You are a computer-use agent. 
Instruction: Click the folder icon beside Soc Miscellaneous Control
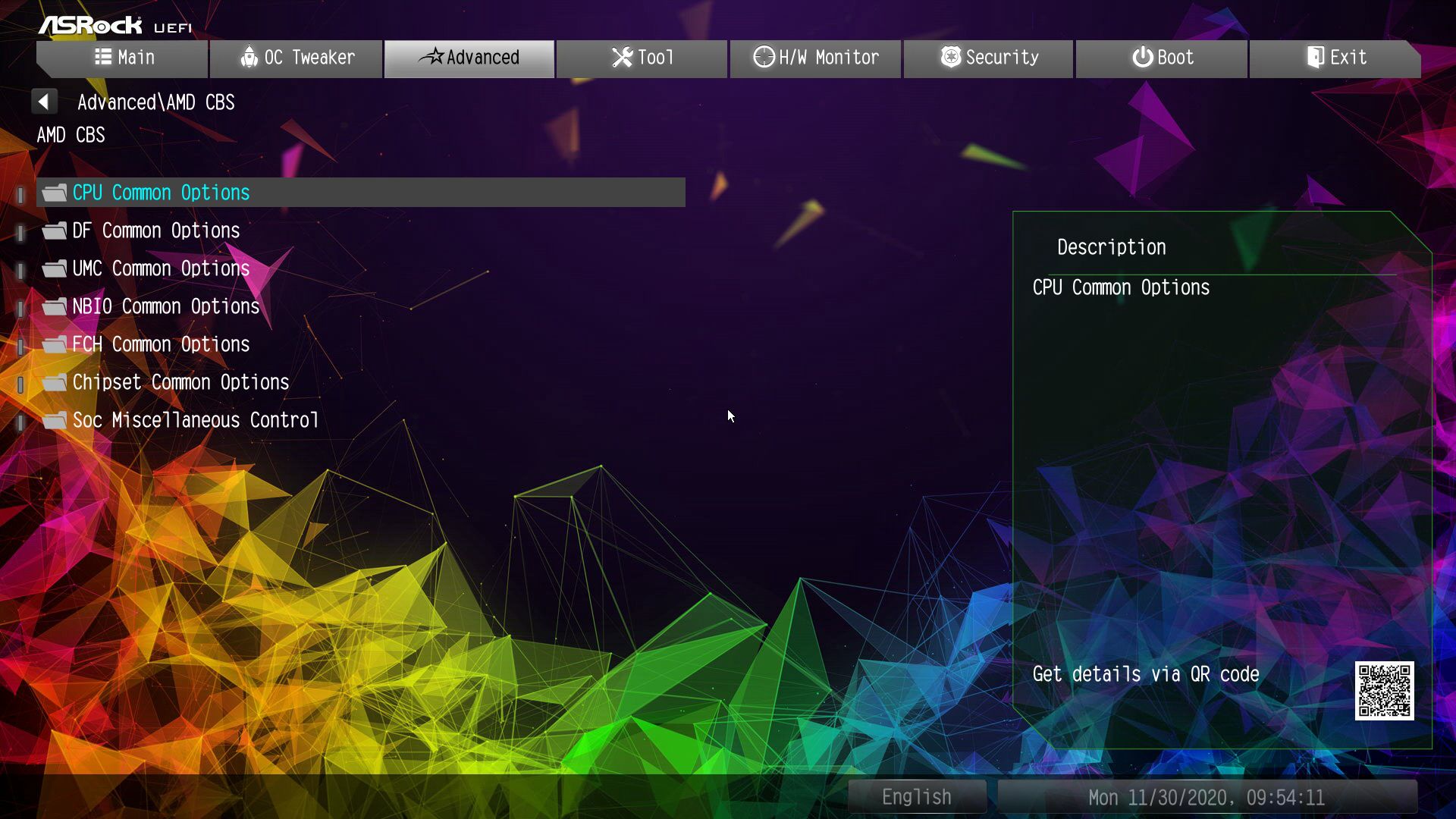tap(54, 420)
